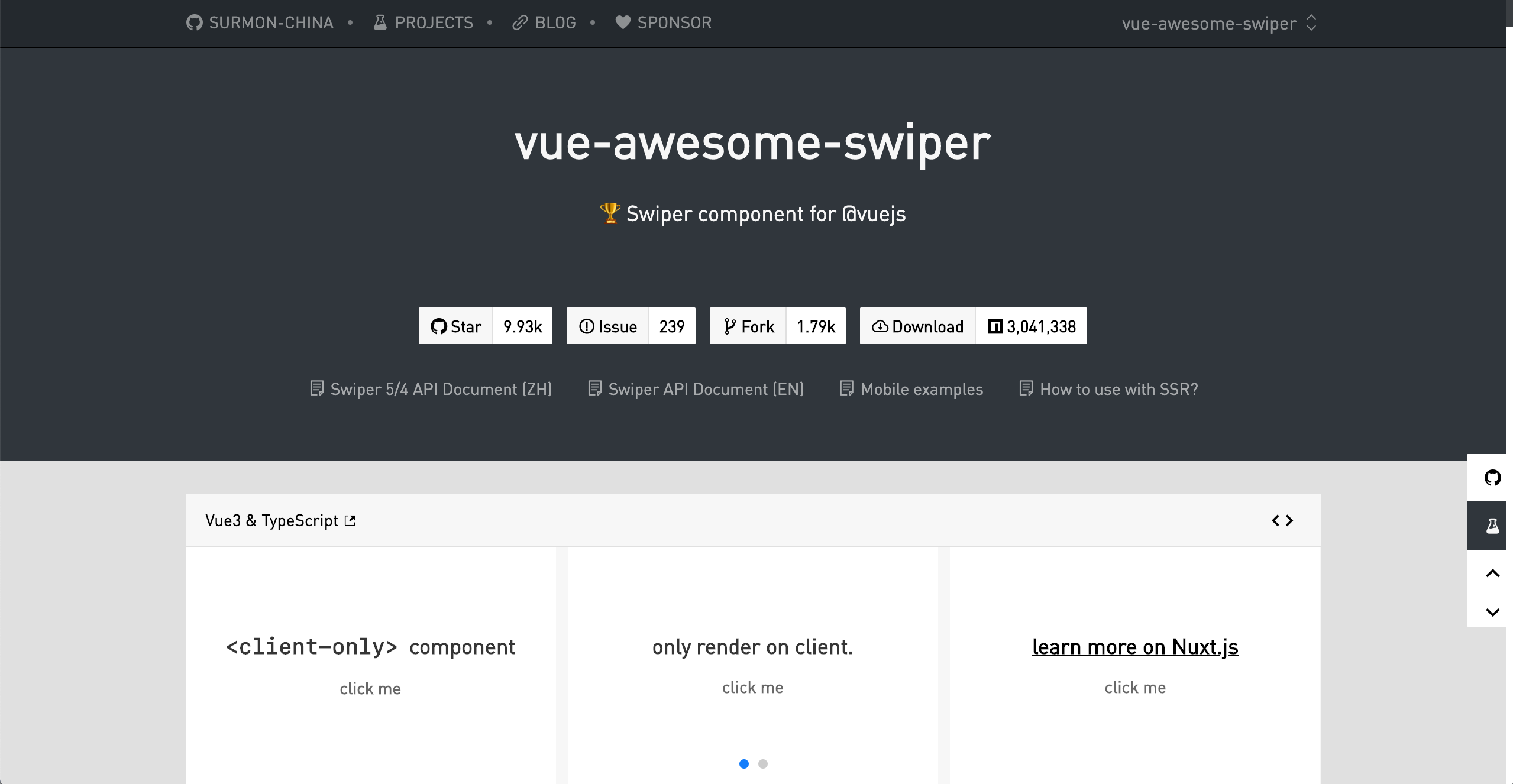Open the 3,041,338 npm download count
The image size is (1513, 784).
pos(1032,326)
